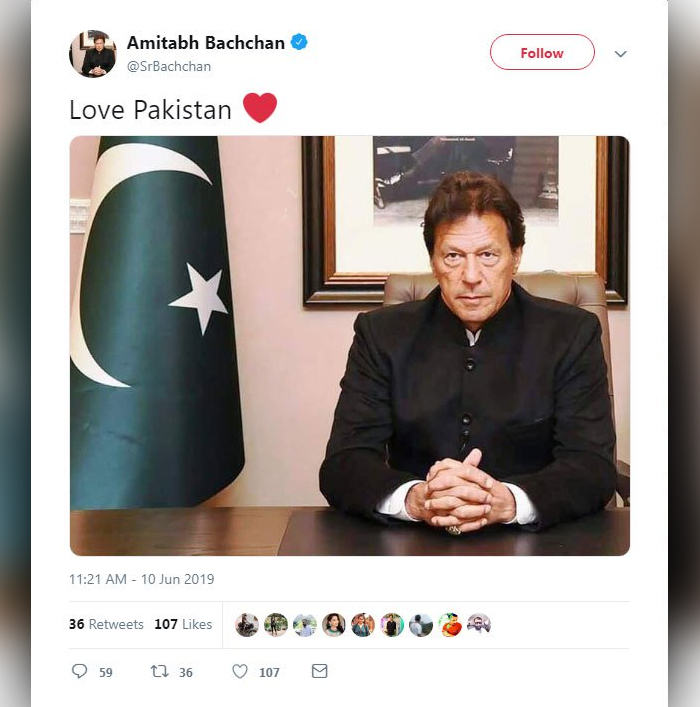Click the blue verified badge
This screenshot has height=707, width=700.
(x=299, y=42)
